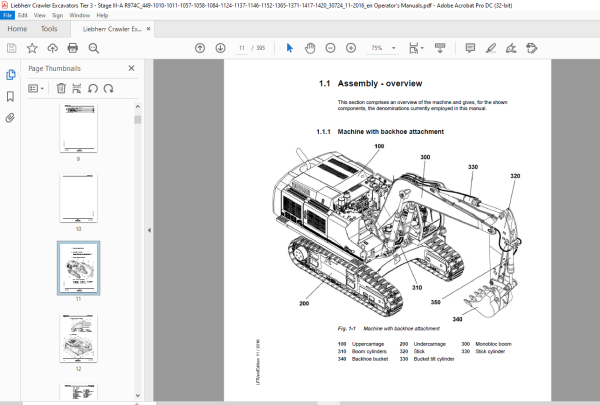Viewport: 600px width, 405px height.
Task: Switch to the Home tab
Action: click(x=17, y=29)
